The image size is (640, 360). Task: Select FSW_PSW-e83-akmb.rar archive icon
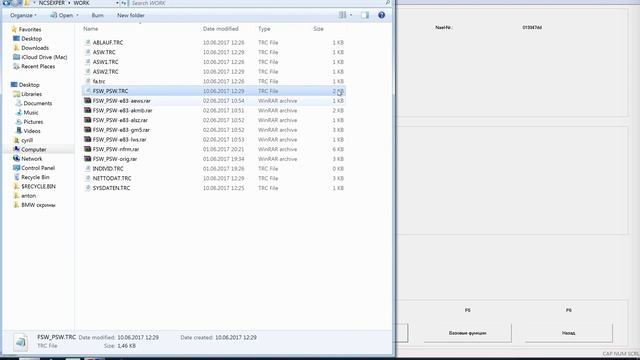pos(87,111)
